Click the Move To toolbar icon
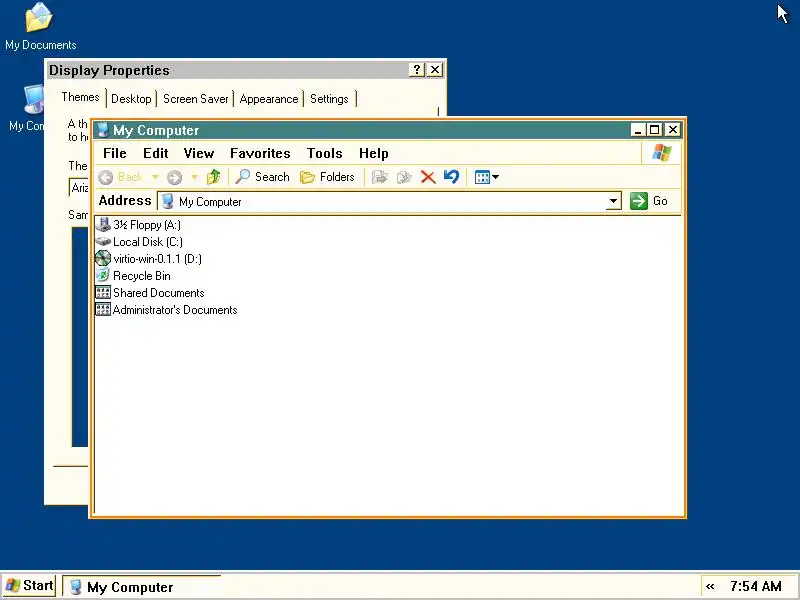Viewport: 800px width, 600px height. click(x=380, y=177)
